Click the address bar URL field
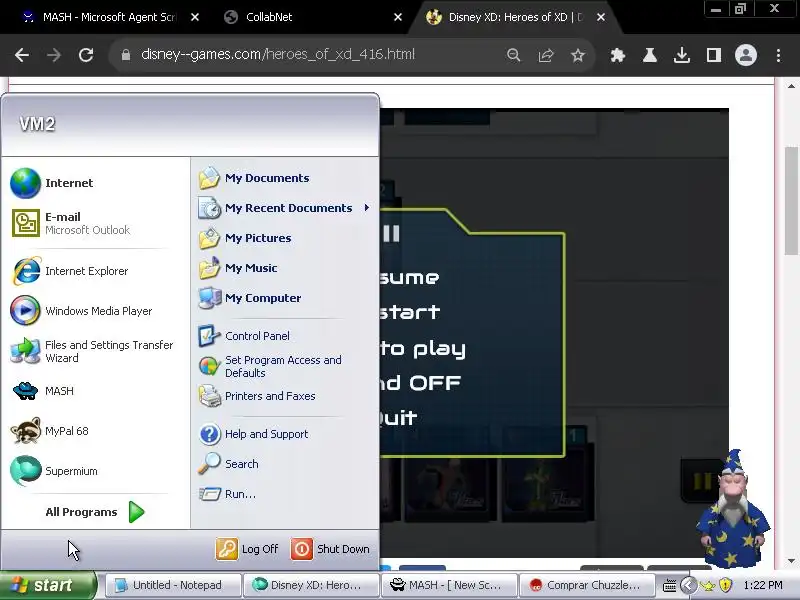This screenshot has height=600, width=800. click(278, 55)
